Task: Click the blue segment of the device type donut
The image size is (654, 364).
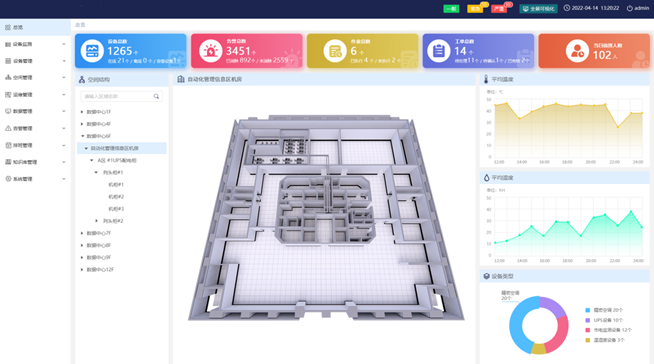Action: (x=517, y=325)
